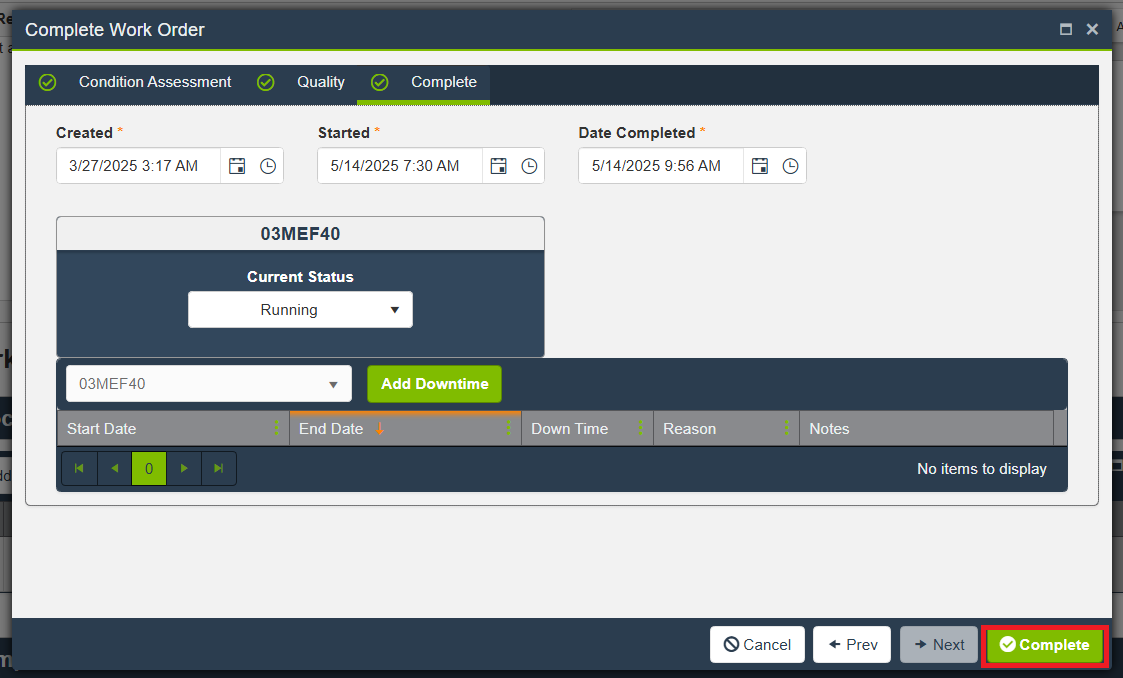This screenshot has width=1123, height=678.
Task: Open the calendar picker for Created date
Action: point(237,165)
